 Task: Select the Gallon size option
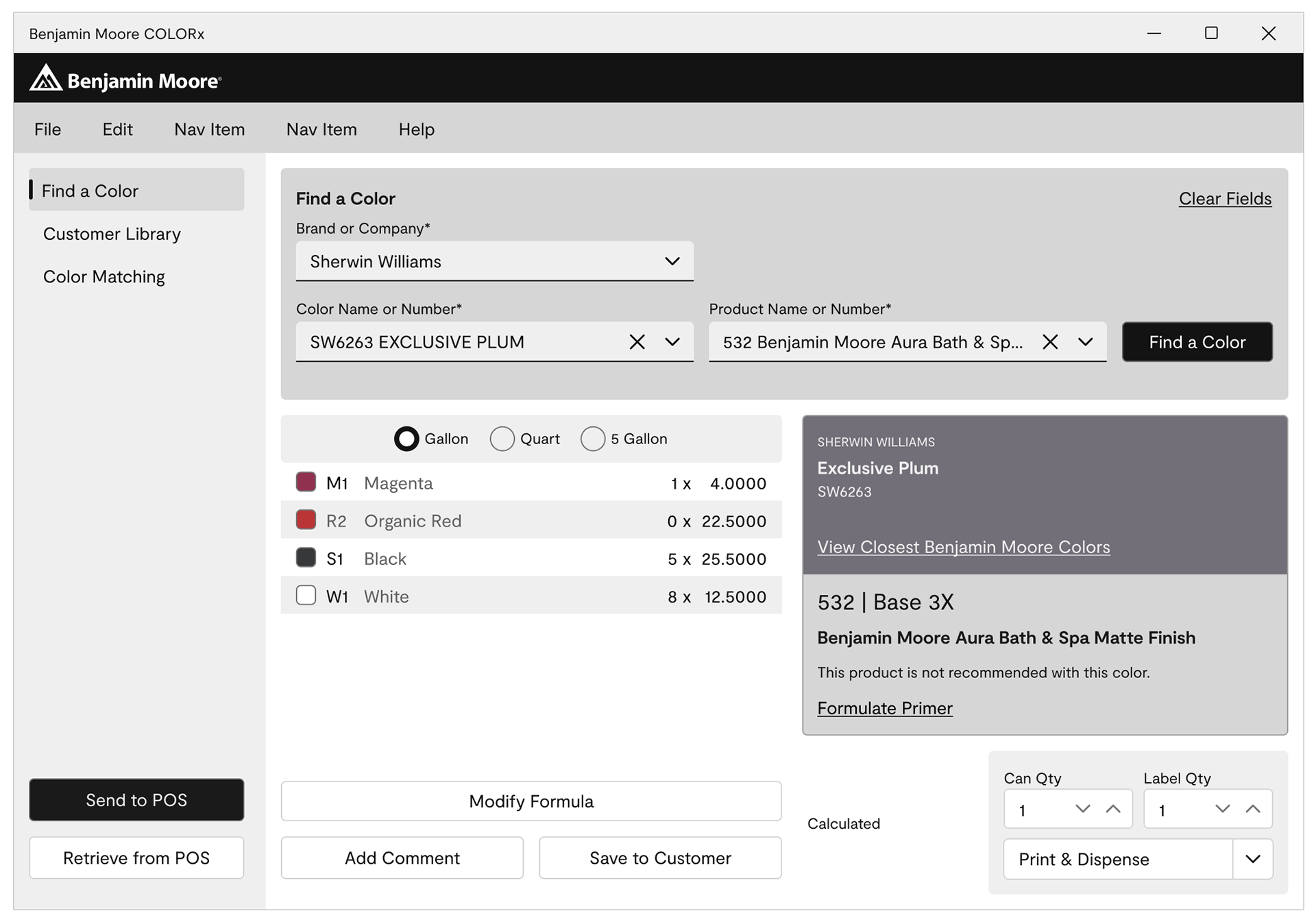[x=406, y=439]
